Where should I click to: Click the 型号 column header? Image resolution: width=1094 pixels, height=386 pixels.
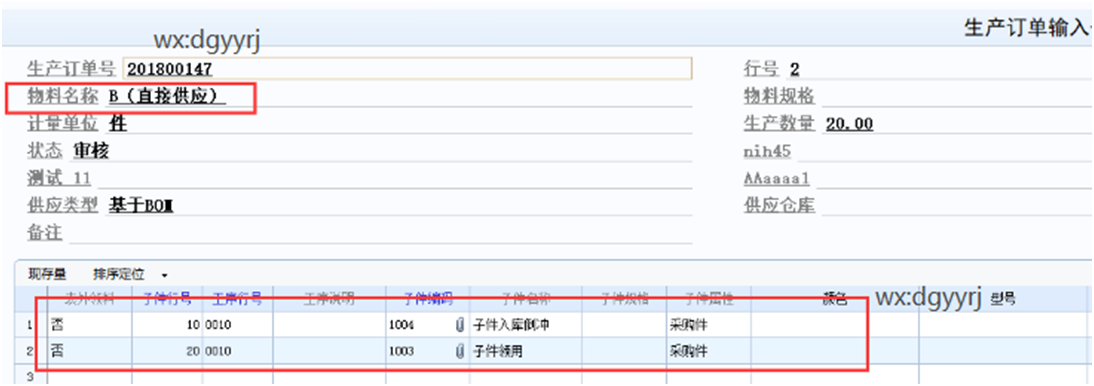[1003, 299]
